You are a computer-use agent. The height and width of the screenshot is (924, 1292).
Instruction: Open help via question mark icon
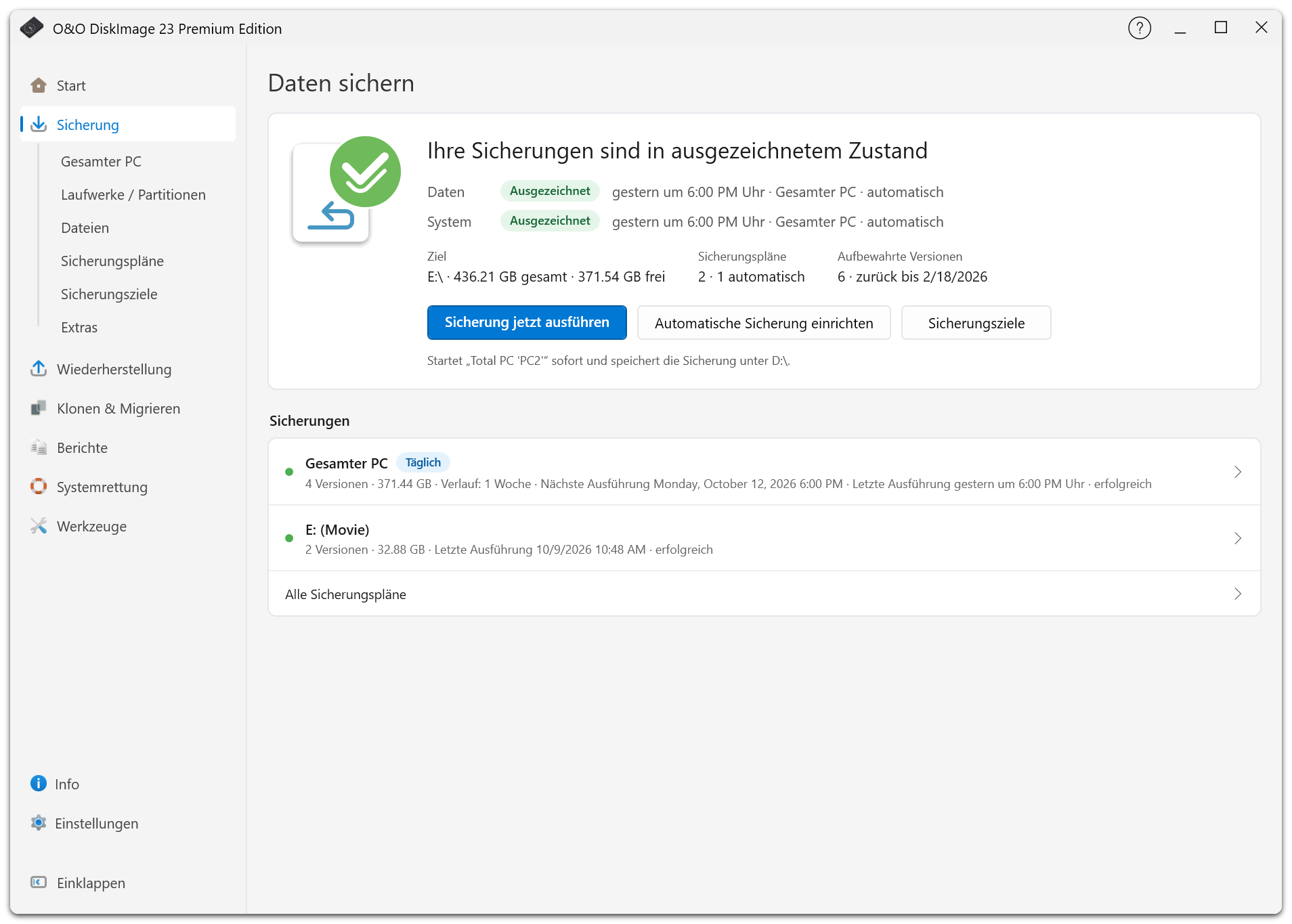click(1140, 28)
